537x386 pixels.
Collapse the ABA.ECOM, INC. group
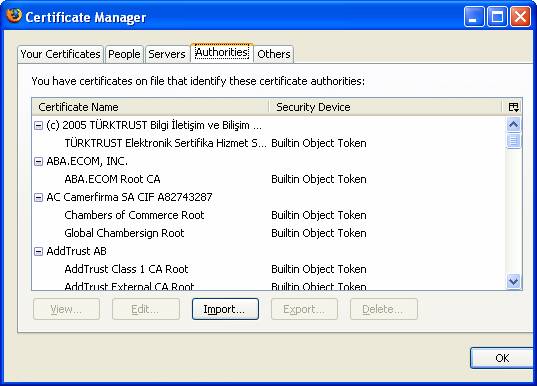(38, 162)
